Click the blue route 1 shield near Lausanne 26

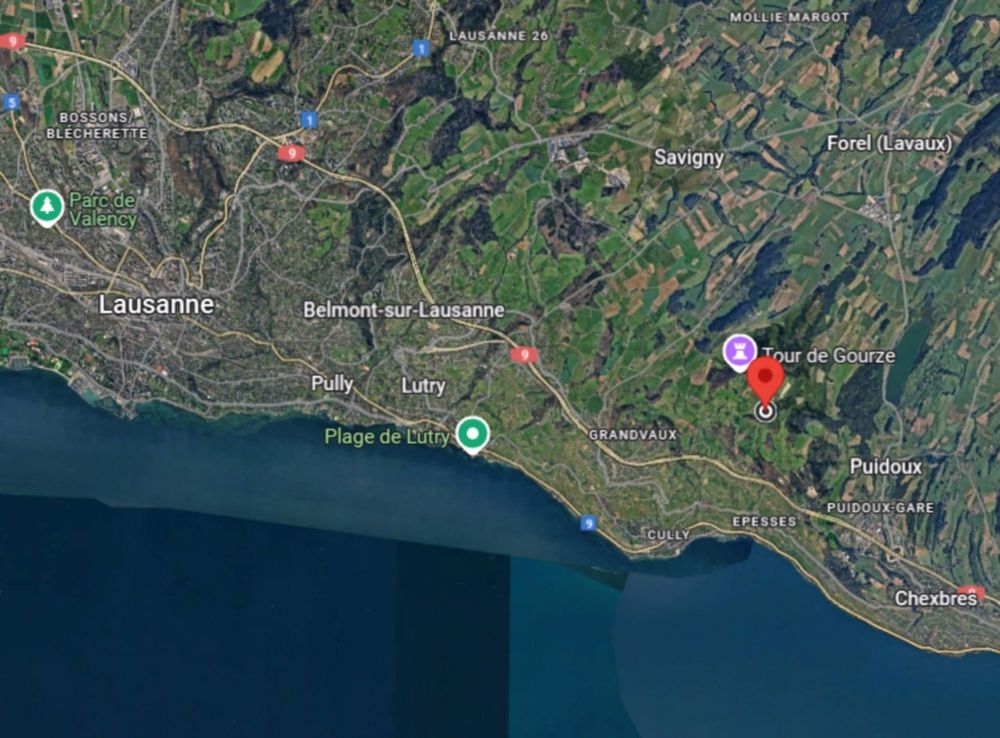pyautogui.click(x=420, y=48)
